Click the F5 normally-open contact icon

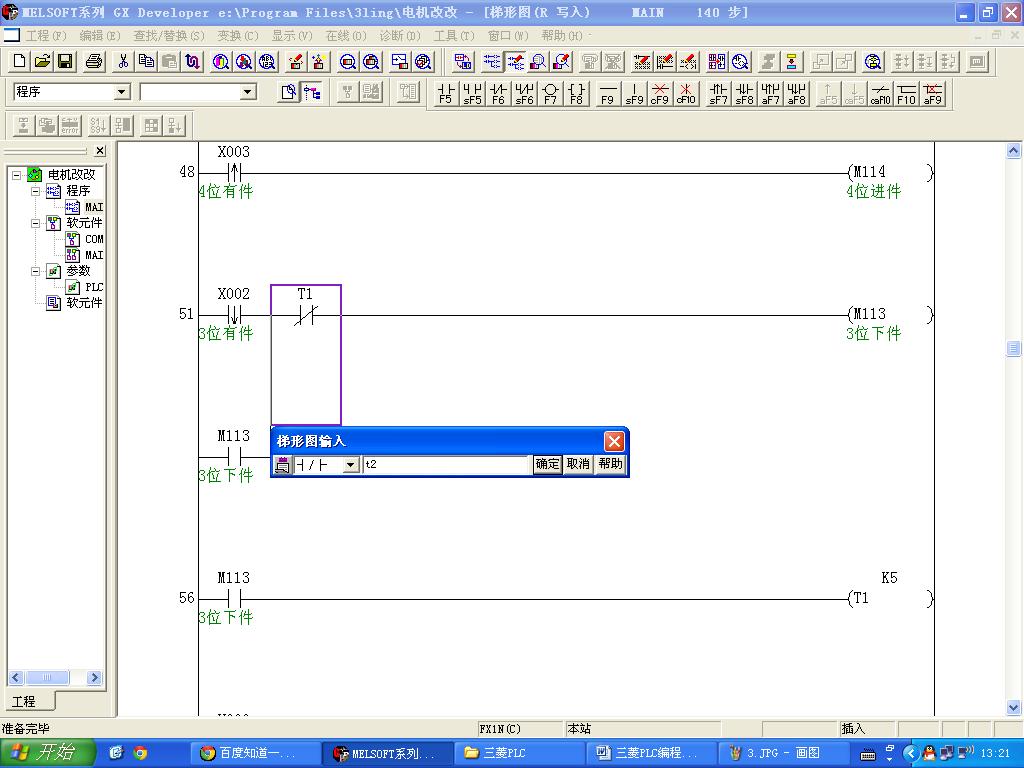coord(446,94)
